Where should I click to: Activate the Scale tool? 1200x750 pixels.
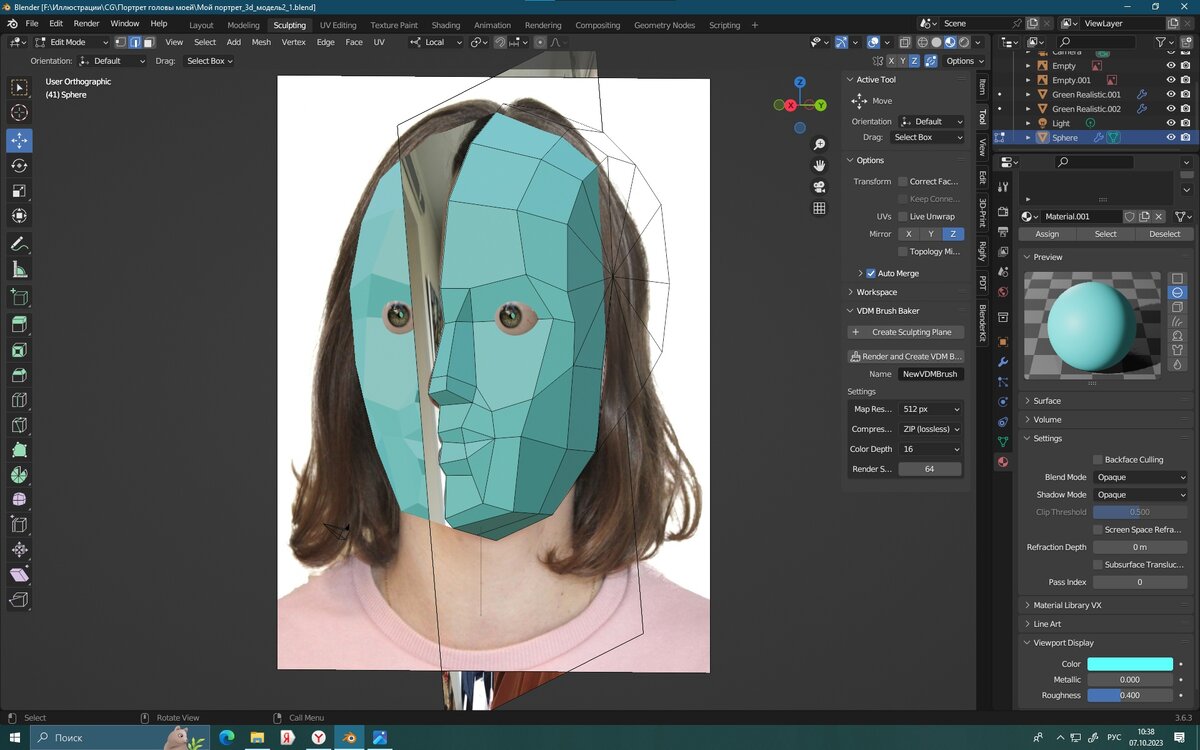point(19,191)
